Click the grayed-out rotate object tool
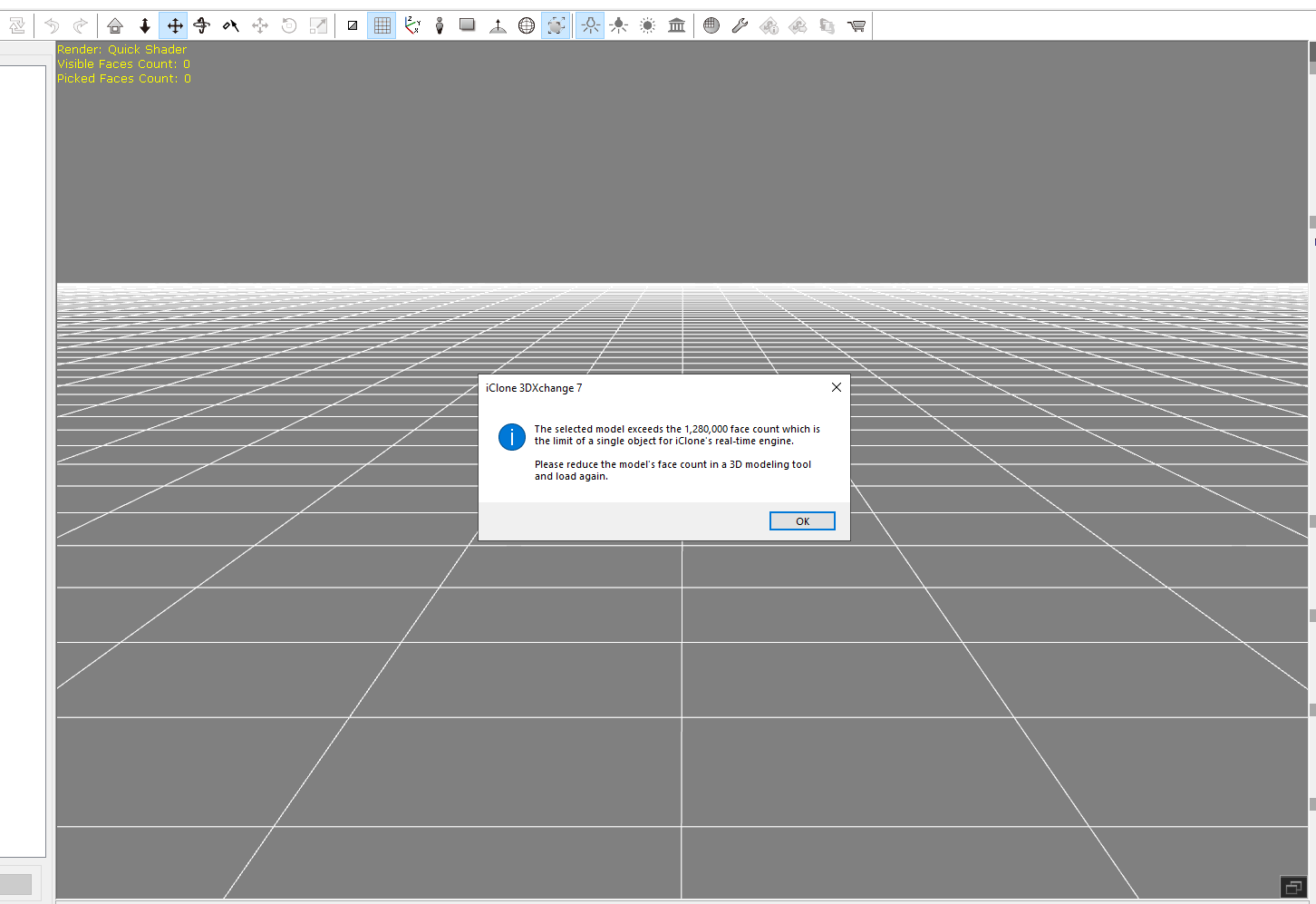The width and height of the screenshot is (1316, 904). click(x=289, y=26)
